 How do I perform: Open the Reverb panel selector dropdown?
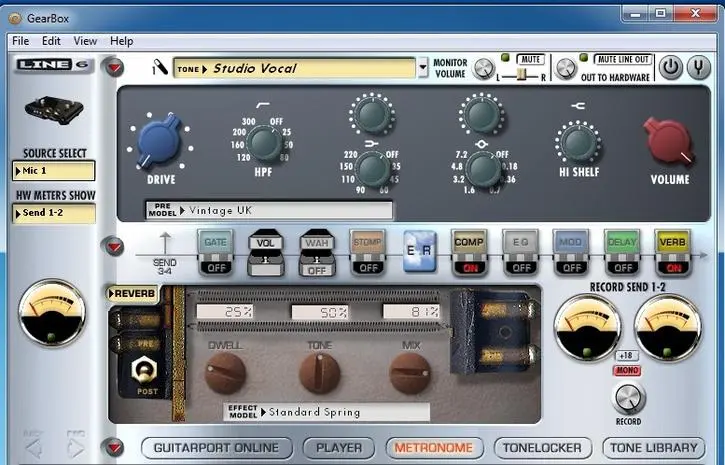tap(132, 294)
